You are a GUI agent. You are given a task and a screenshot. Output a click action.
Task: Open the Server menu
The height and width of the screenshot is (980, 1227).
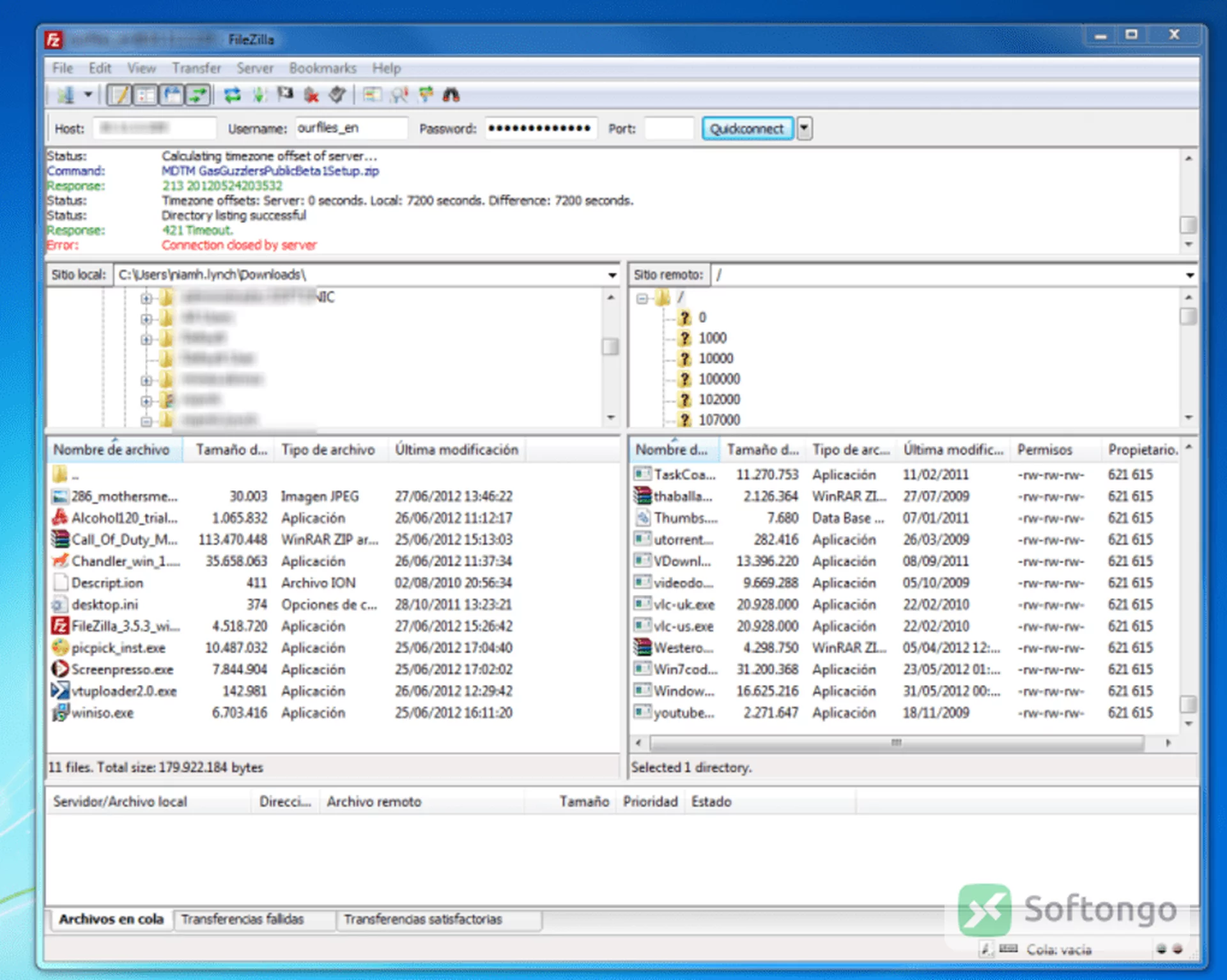pyautogui.click(x=254, y=68)
